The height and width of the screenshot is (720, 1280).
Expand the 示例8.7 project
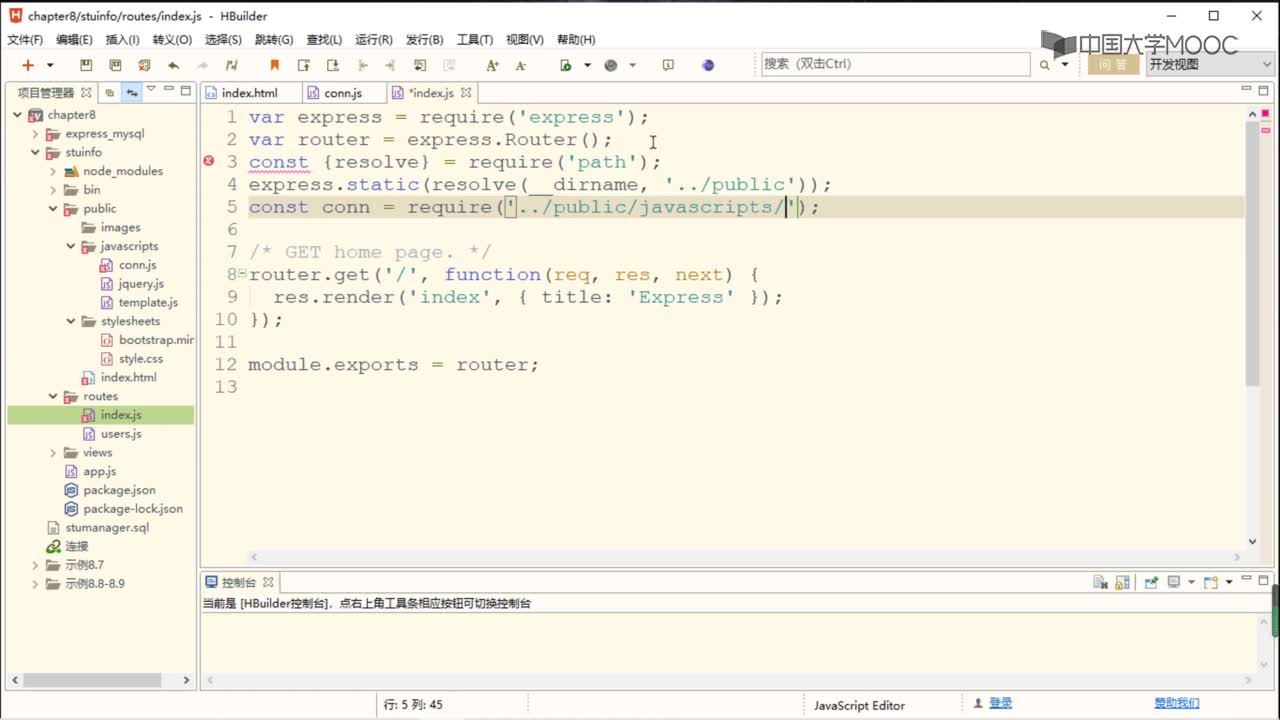pyautogui.click(x=35, y=565)
